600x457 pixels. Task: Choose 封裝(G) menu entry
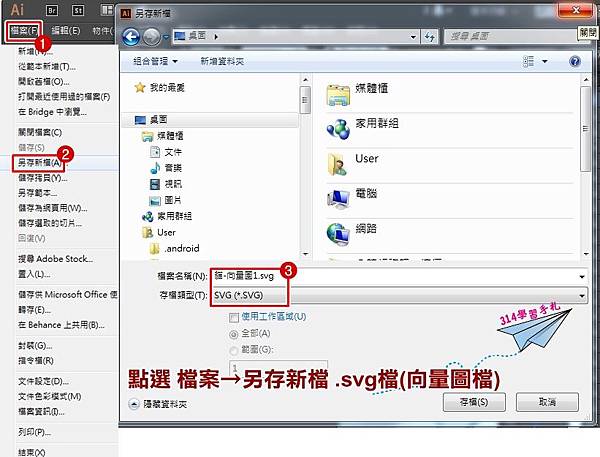pyautogui.click(x=35, y=346)
